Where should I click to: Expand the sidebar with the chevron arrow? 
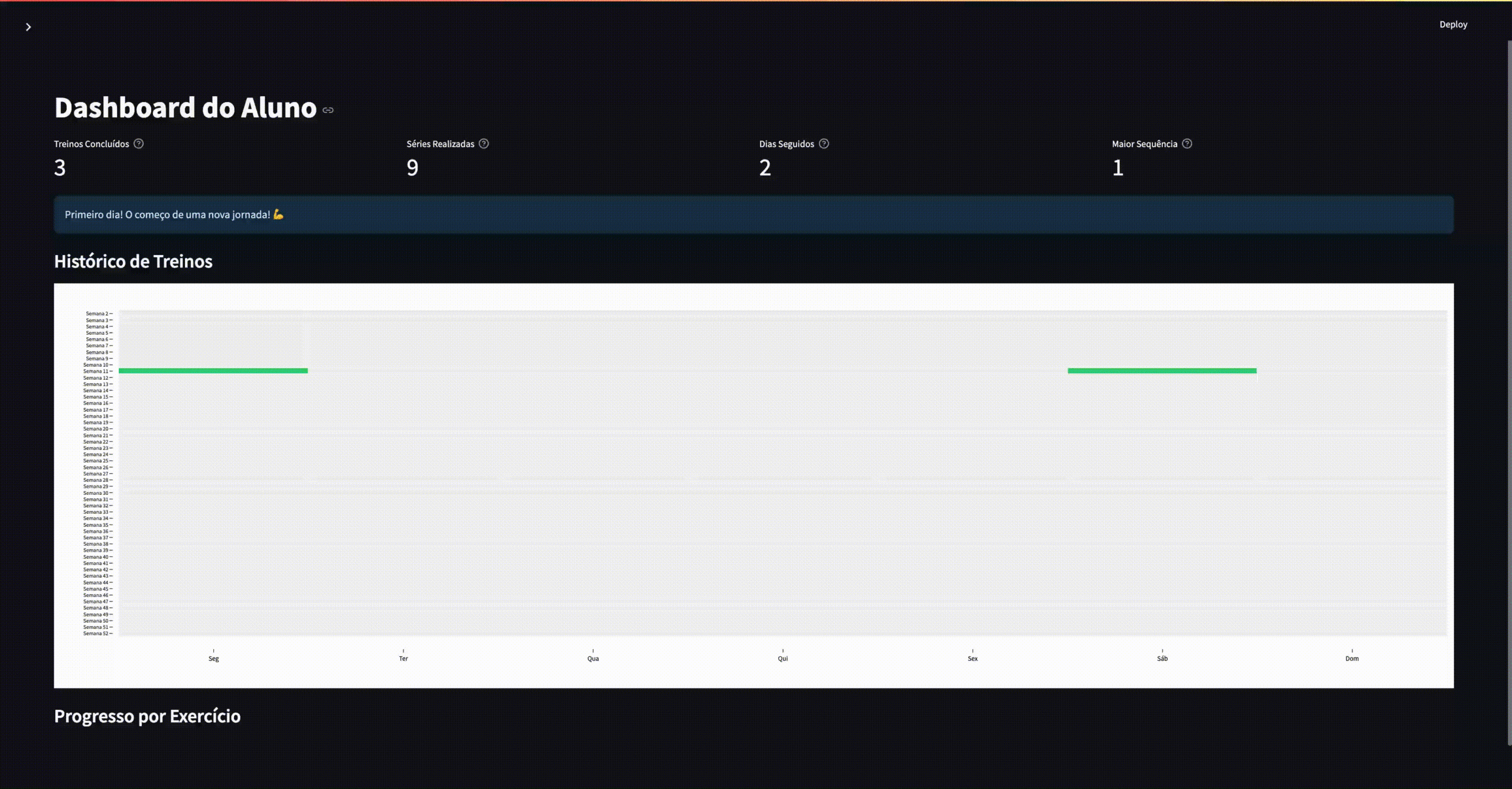[28, 27]
